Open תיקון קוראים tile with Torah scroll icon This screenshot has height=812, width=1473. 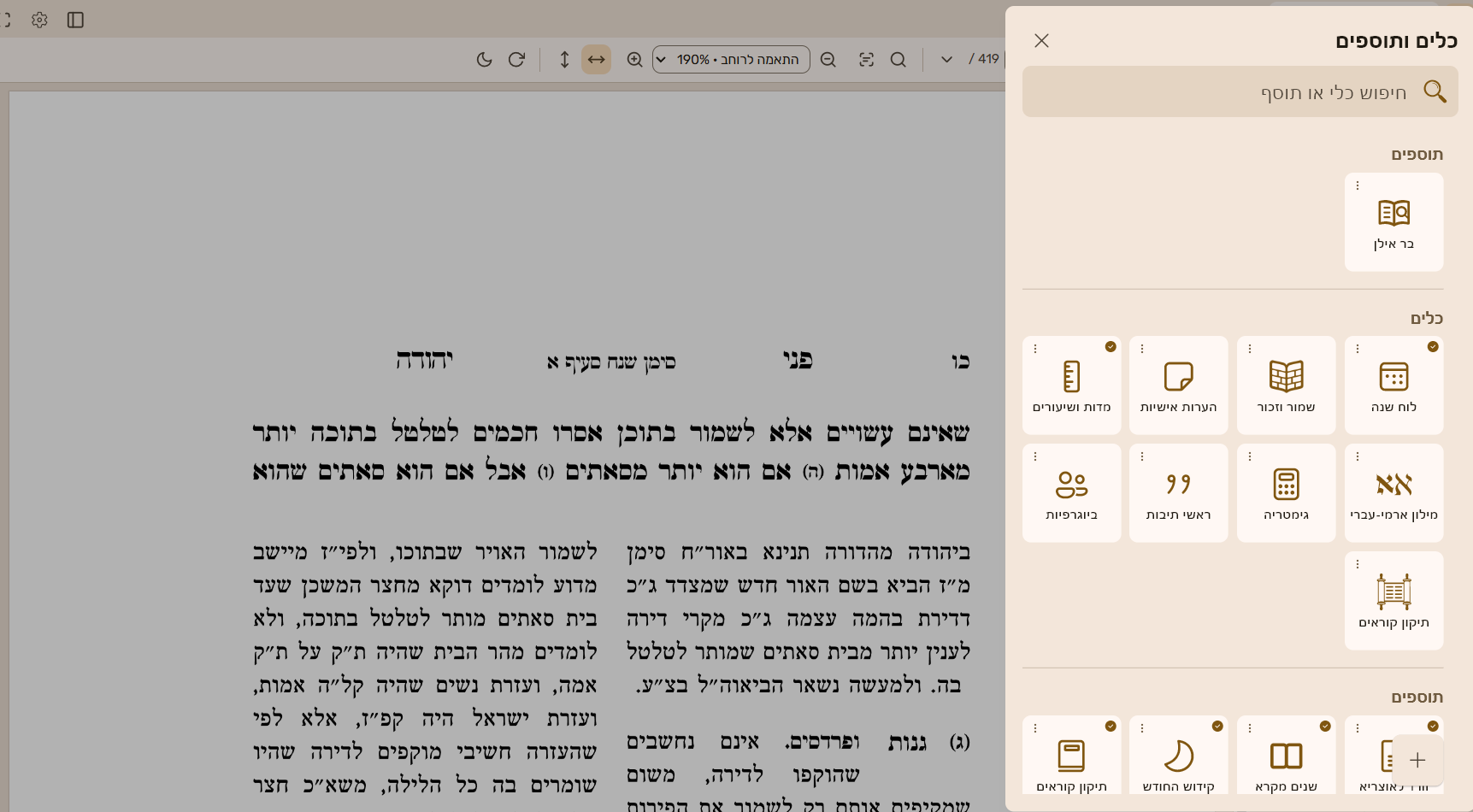click(x=1393, y=601)
